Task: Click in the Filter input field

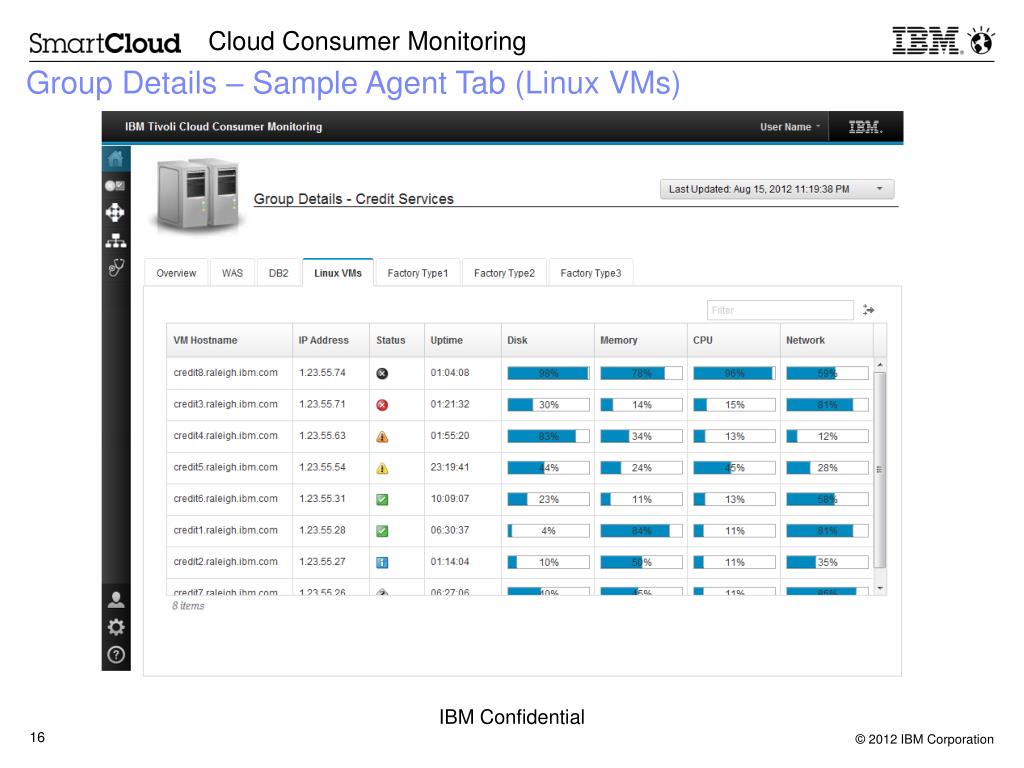Action: (x=780, y=310)
